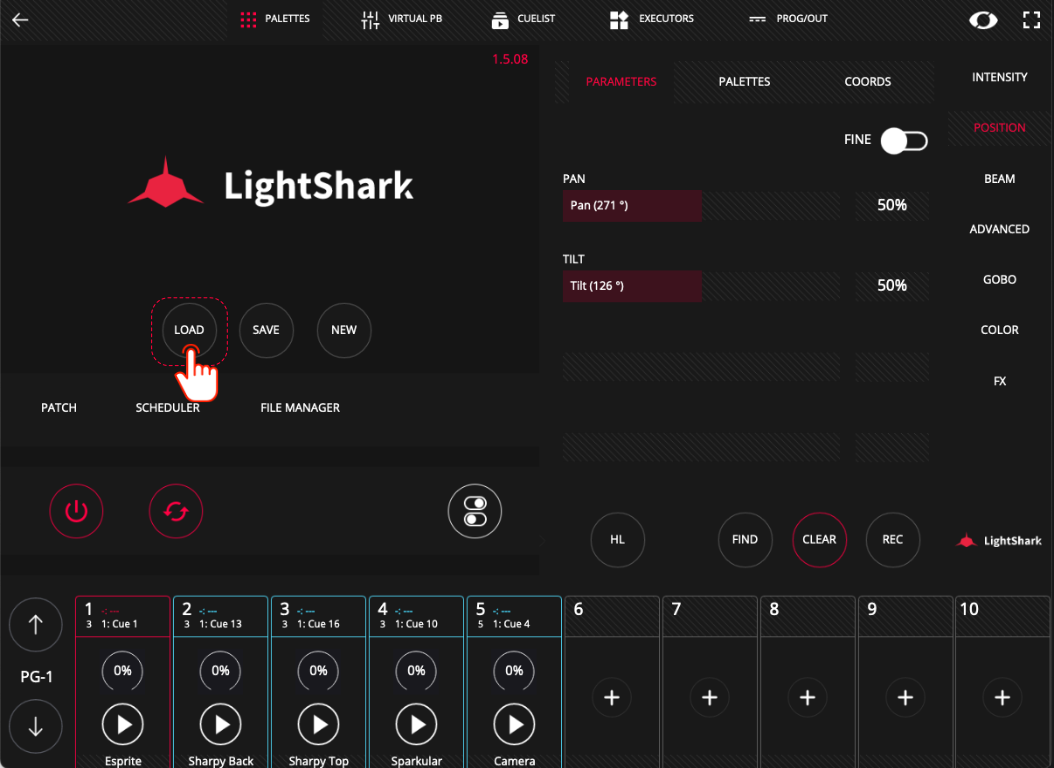The height and width of the screenshot is (768, 1054).
Task: Toggle the FINE switch
Action: tap(904, 140)
